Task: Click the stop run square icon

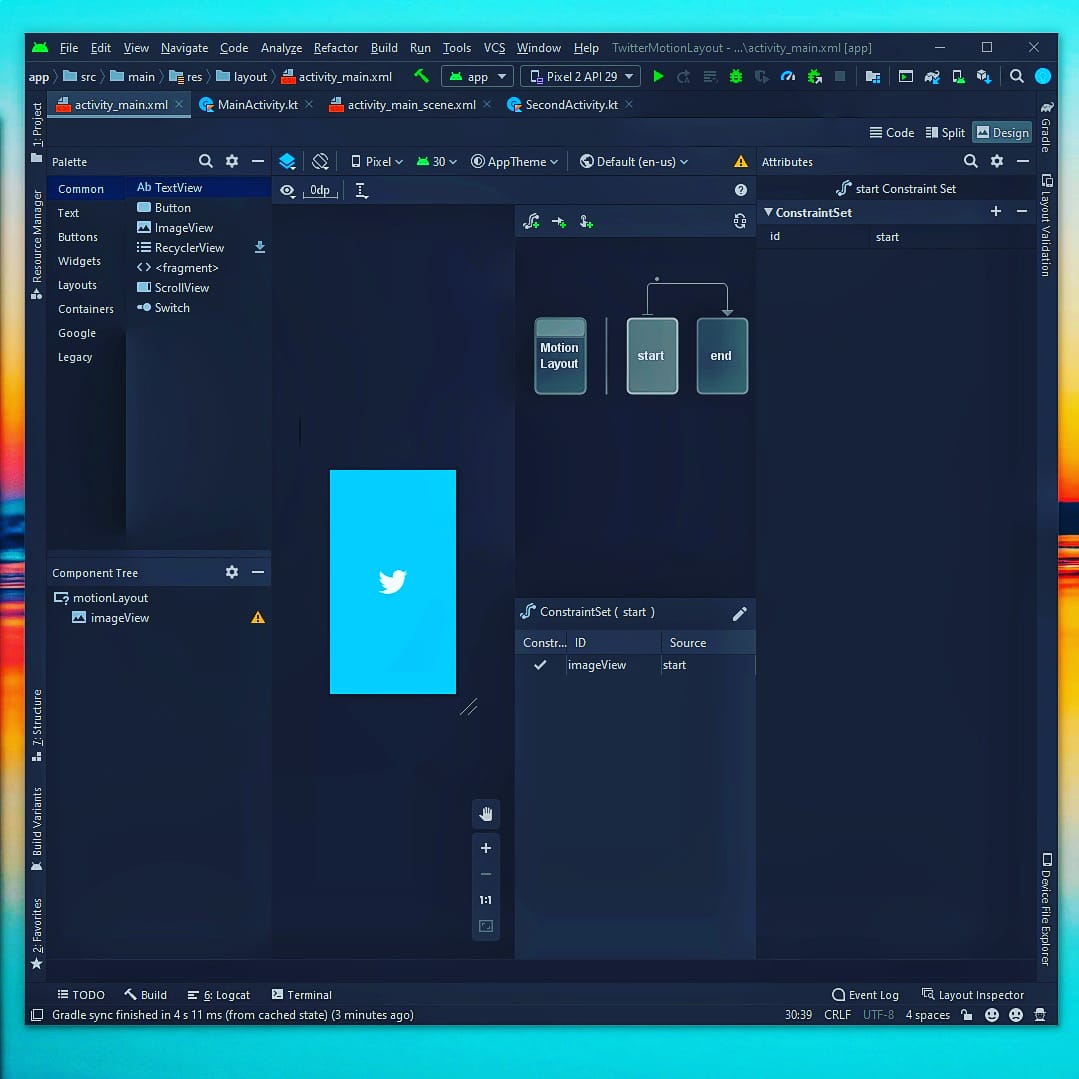Action: 840,76
